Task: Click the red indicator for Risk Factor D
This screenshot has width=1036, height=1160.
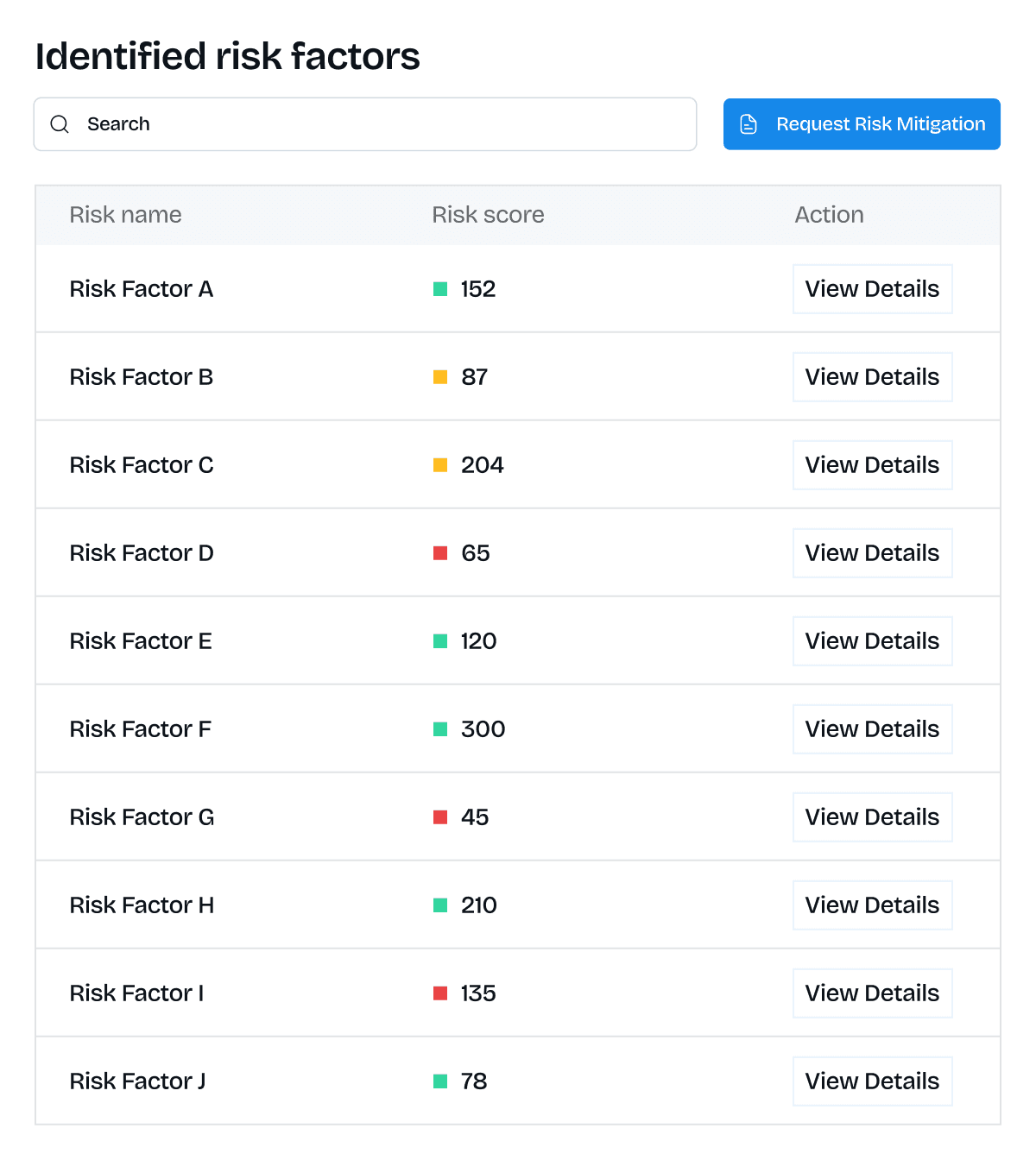Action: click(440, 553)
